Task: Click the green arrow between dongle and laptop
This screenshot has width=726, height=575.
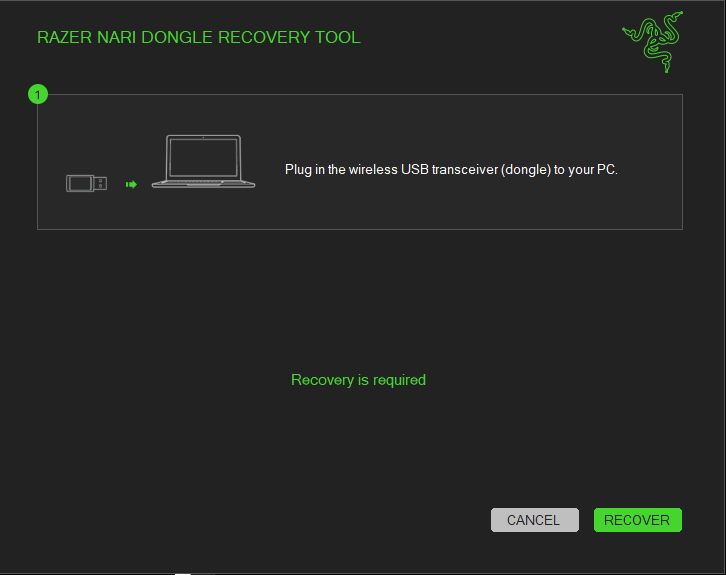Action: [131, 185]
